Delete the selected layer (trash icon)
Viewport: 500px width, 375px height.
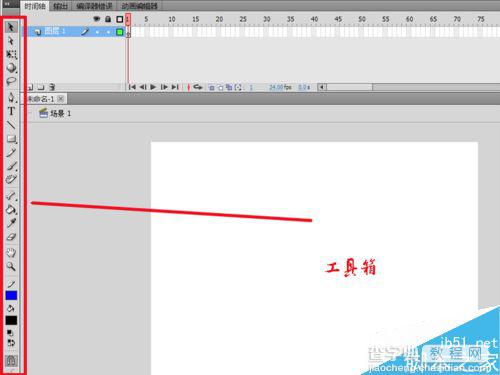[52, 87]
